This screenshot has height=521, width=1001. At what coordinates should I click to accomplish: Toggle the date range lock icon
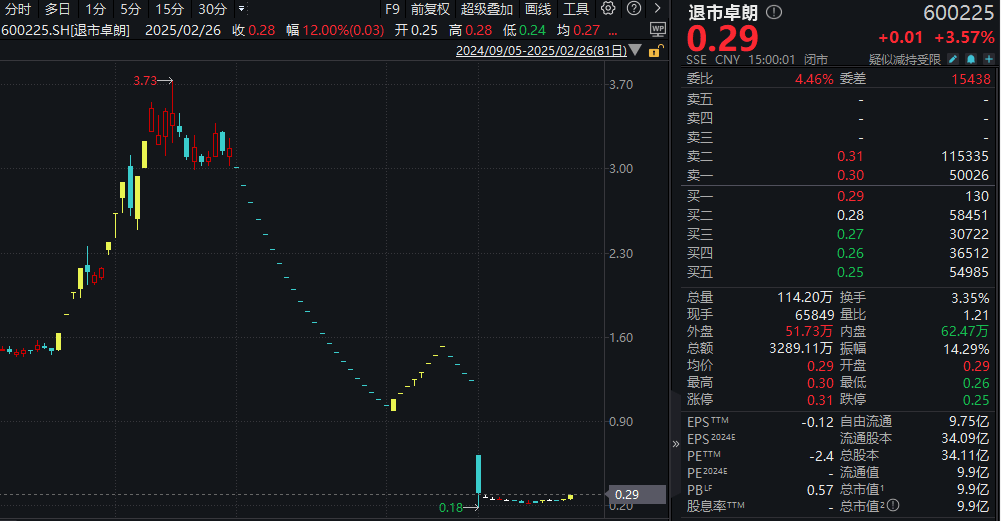[656, 51]
